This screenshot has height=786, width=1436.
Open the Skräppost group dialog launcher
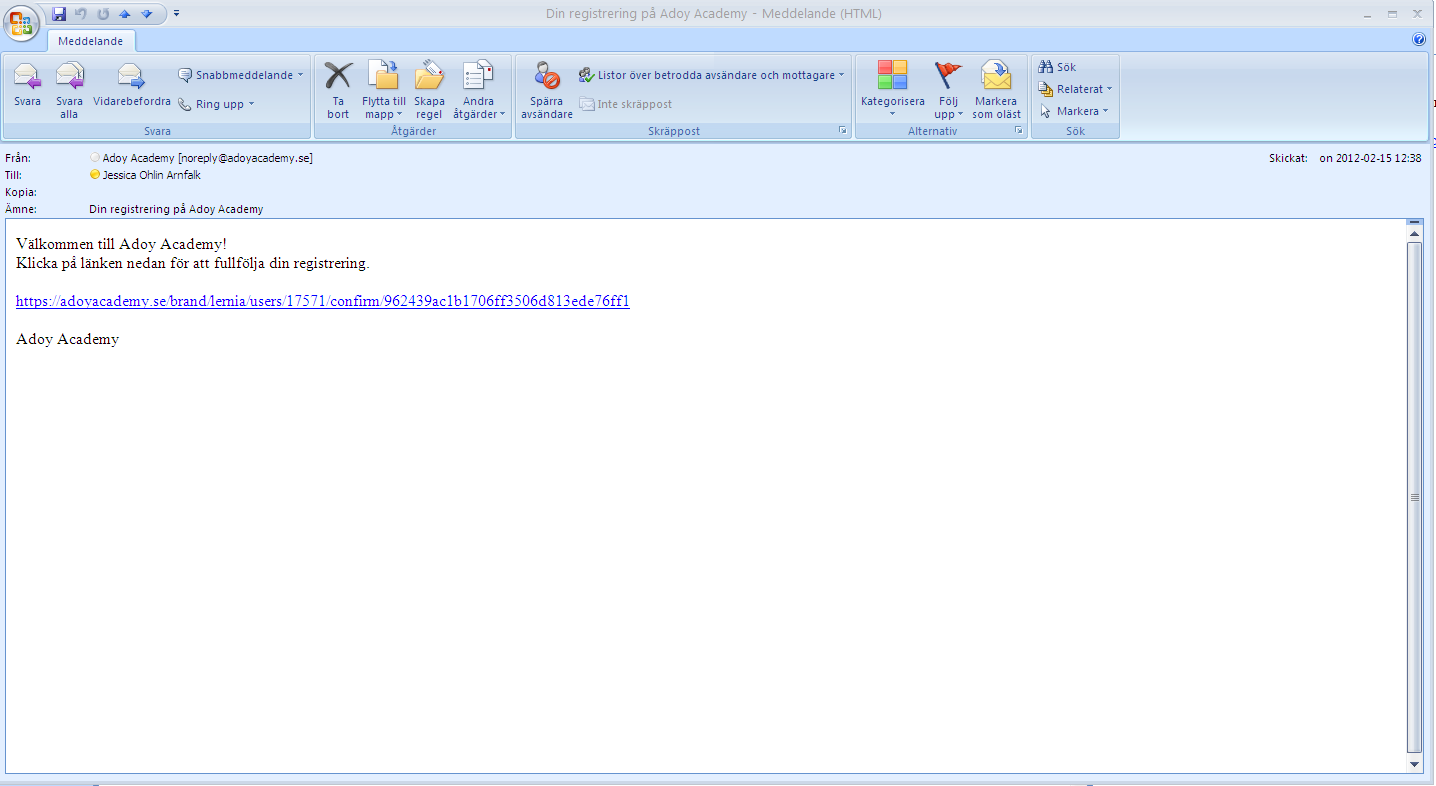pos(843,131)
